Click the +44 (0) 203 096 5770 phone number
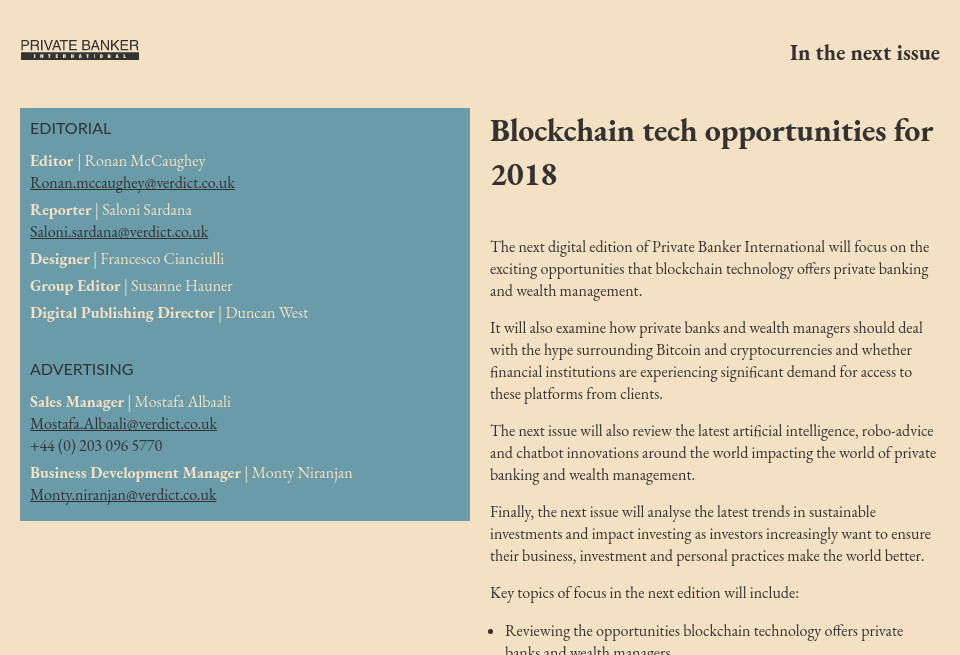The image size is (960, 655). pos(96,446)
